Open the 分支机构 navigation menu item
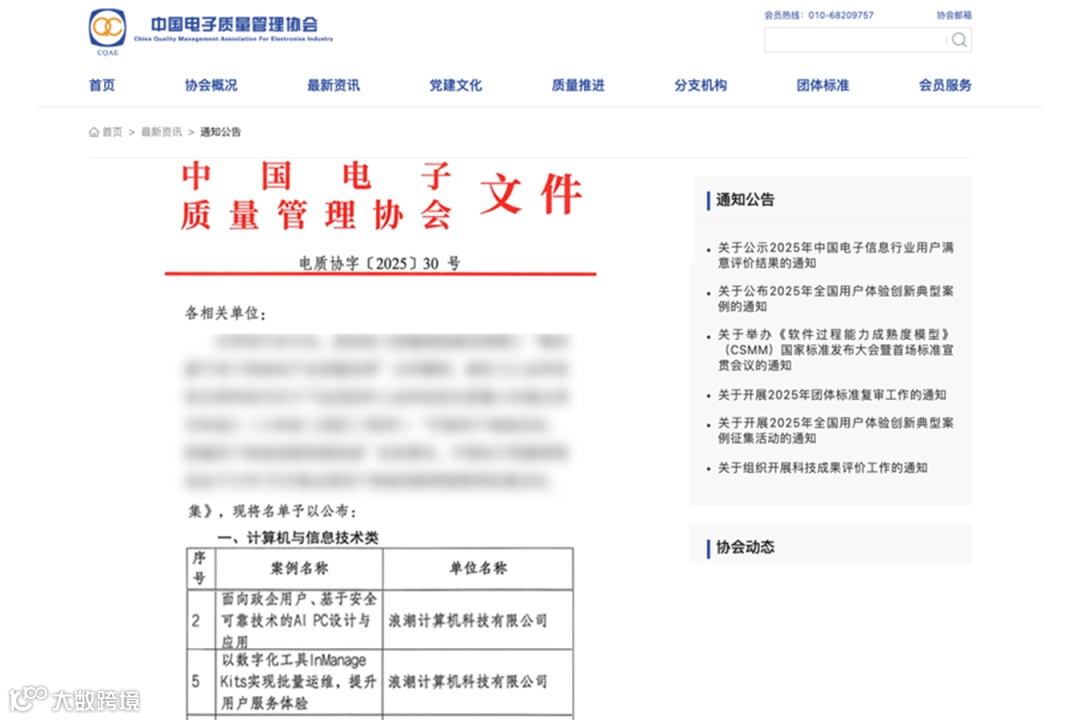 coord(700,85)
